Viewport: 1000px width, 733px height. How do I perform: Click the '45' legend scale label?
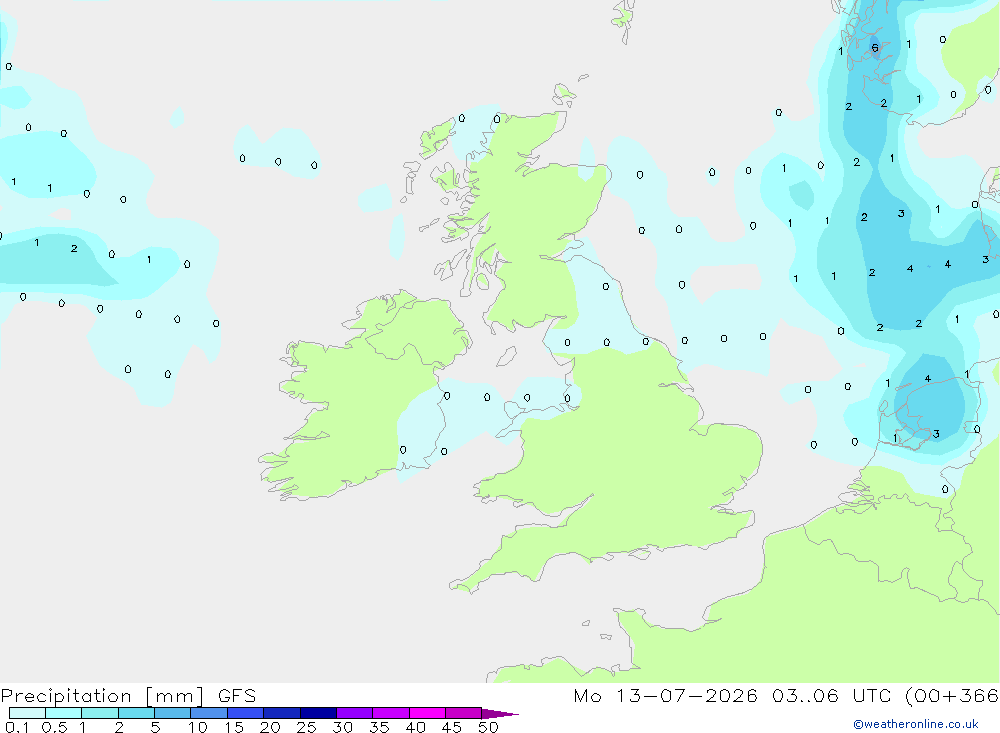click(452, 727)
